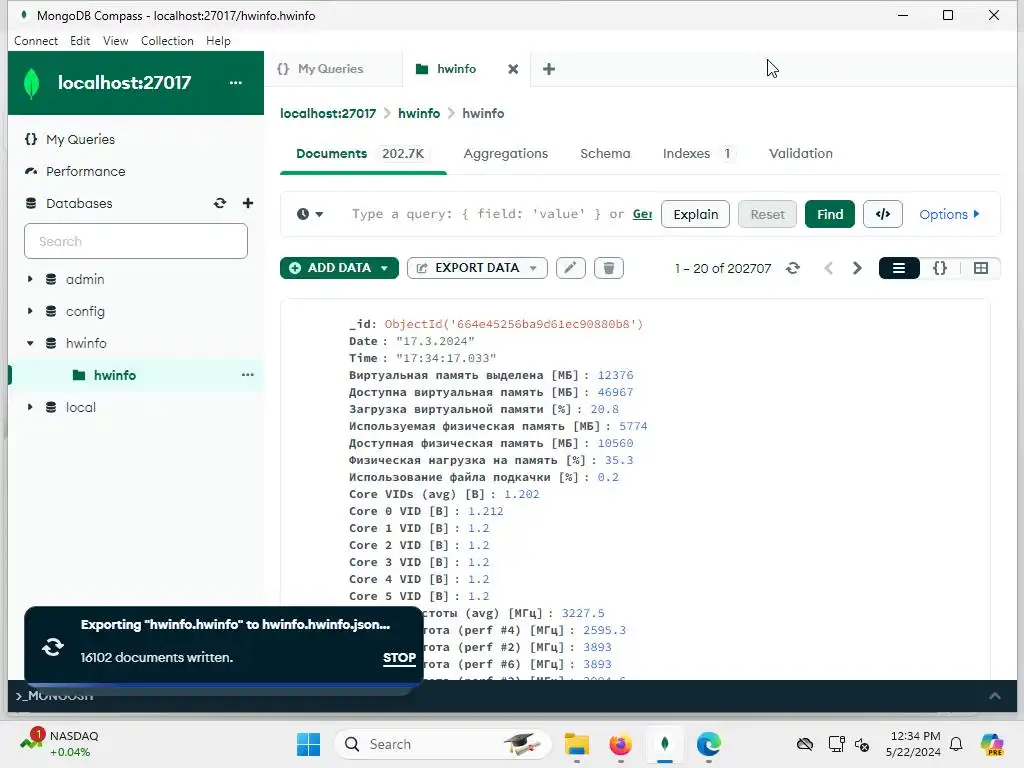Click hwinfo database link in breadcrumb
Screen dimensions: 1024x768
(419, 114)
